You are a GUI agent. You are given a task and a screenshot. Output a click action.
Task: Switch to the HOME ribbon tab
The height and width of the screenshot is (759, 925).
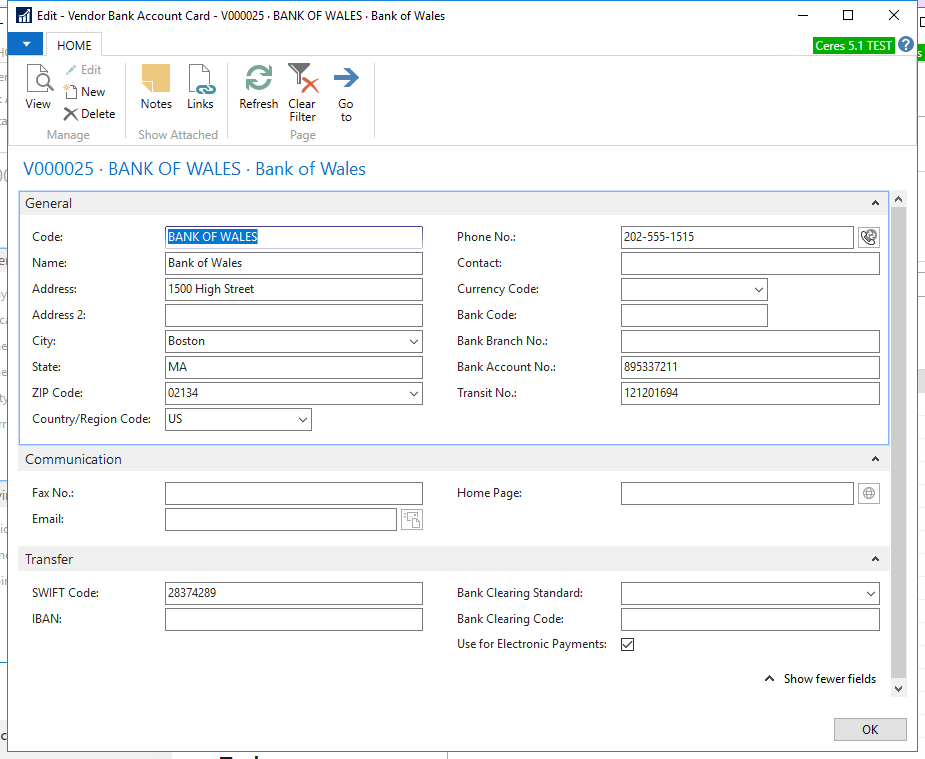coord(74,46)
